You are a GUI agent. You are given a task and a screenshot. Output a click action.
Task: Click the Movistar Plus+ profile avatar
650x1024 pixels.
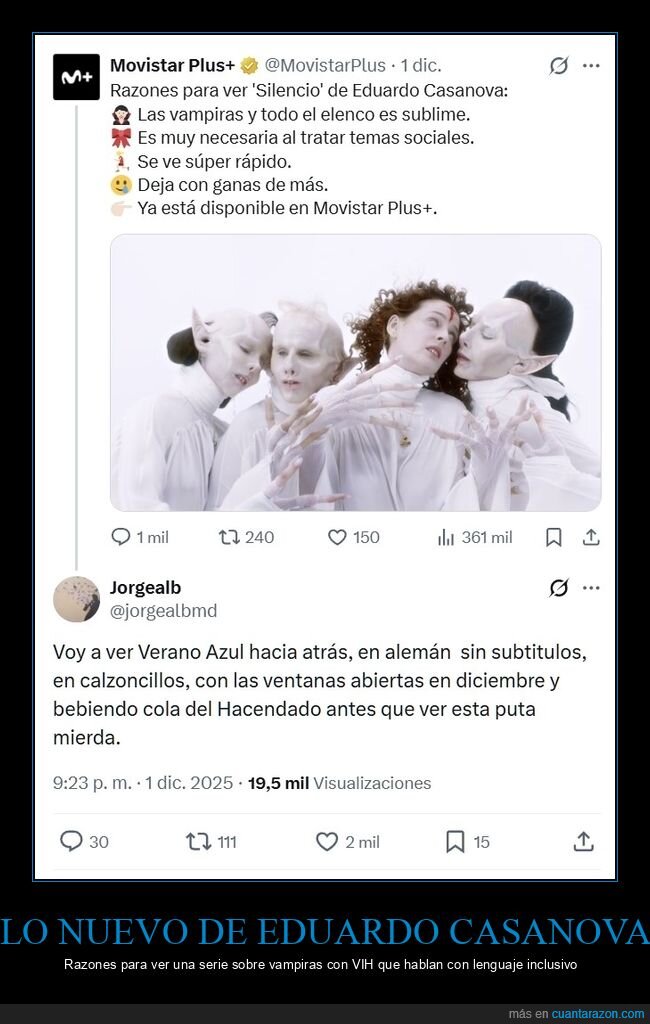click(x=76, y=77)
